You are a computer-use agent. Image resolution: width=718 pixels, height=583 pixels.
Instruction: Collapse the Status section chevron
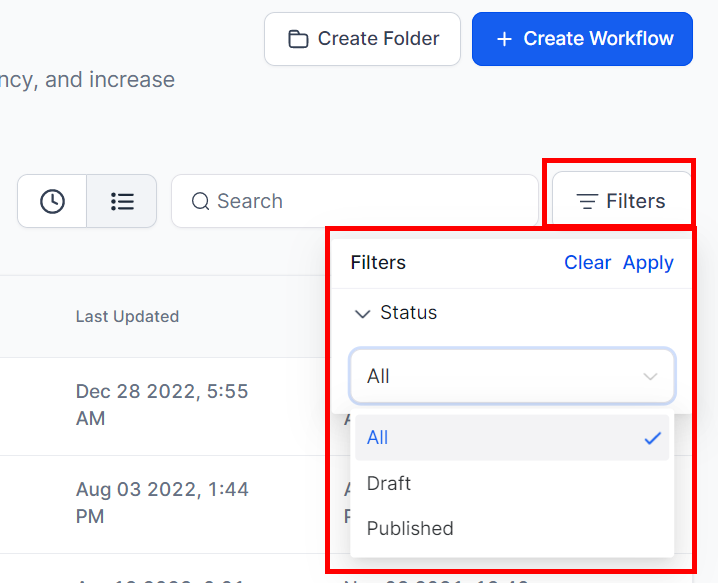(x=362, y=313)
